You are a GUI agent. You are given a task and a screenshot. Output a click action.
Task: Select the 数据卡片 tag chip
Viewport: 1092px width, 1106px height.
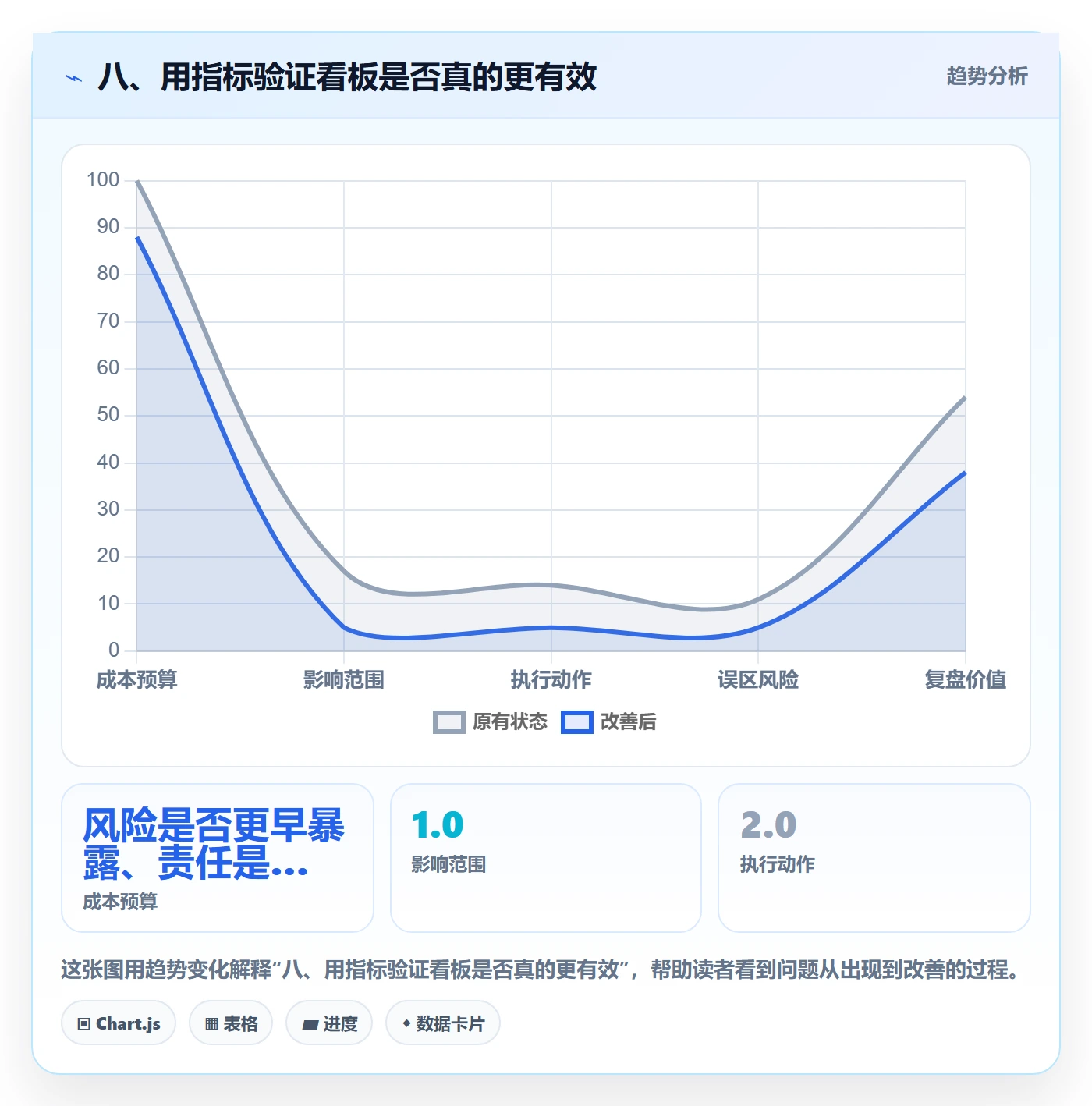(443, 1023)
